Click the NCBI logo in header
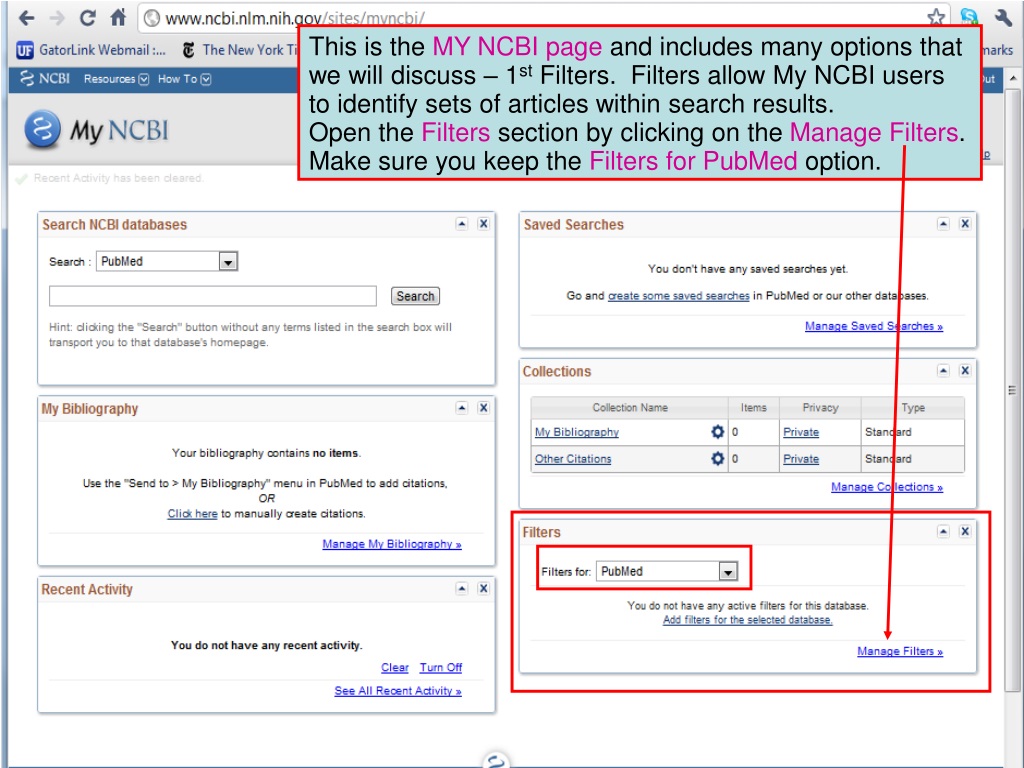1024x768 pixels. click(45, 78)
